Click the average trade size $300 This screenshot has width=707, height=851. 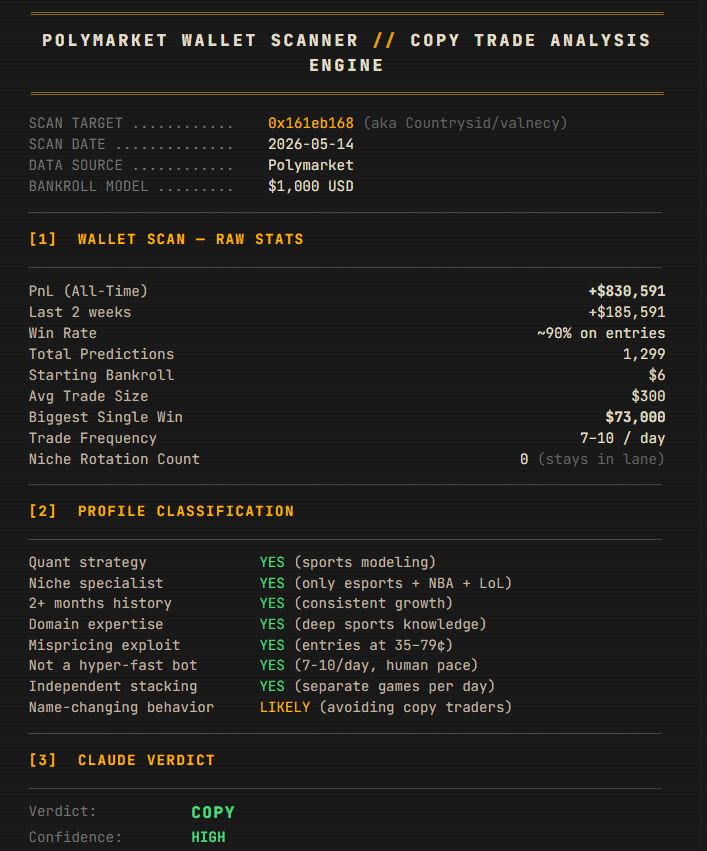click(648, 396)
